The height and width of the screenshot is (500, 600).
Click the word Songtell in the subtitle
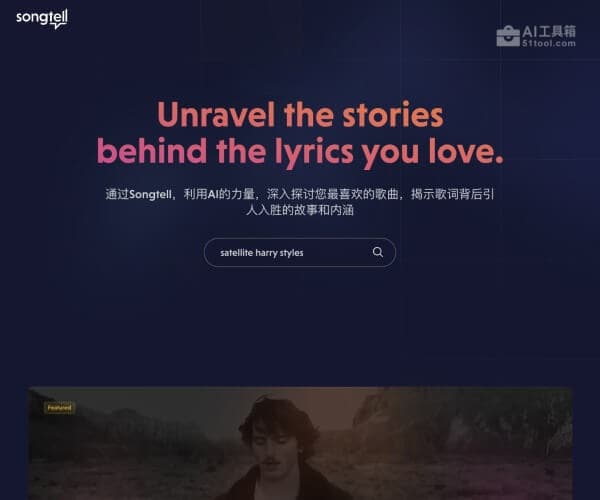pos(150,194)
